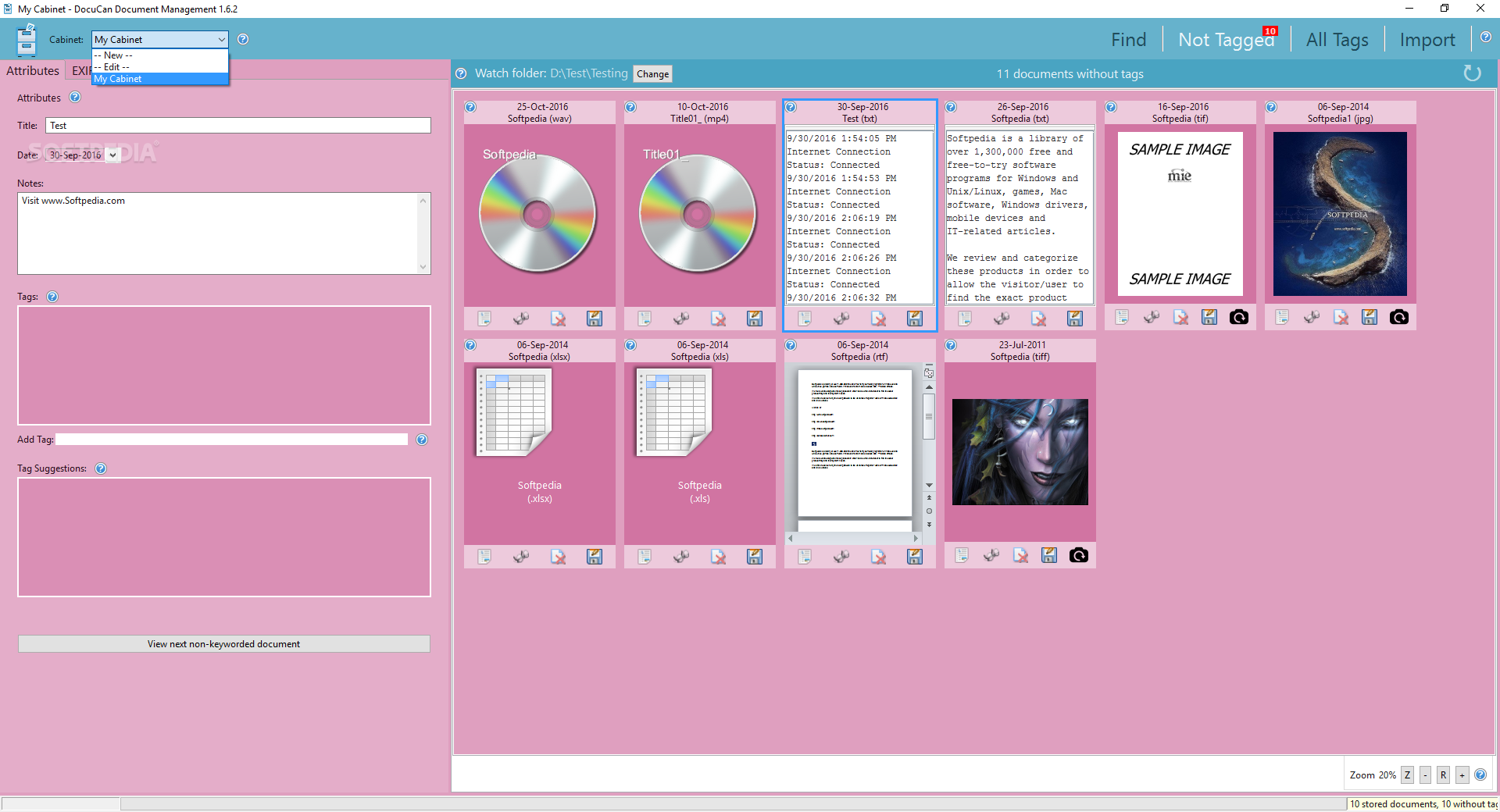
Task: Click save icon under Test (txt) document
Action: click(915, 318)
